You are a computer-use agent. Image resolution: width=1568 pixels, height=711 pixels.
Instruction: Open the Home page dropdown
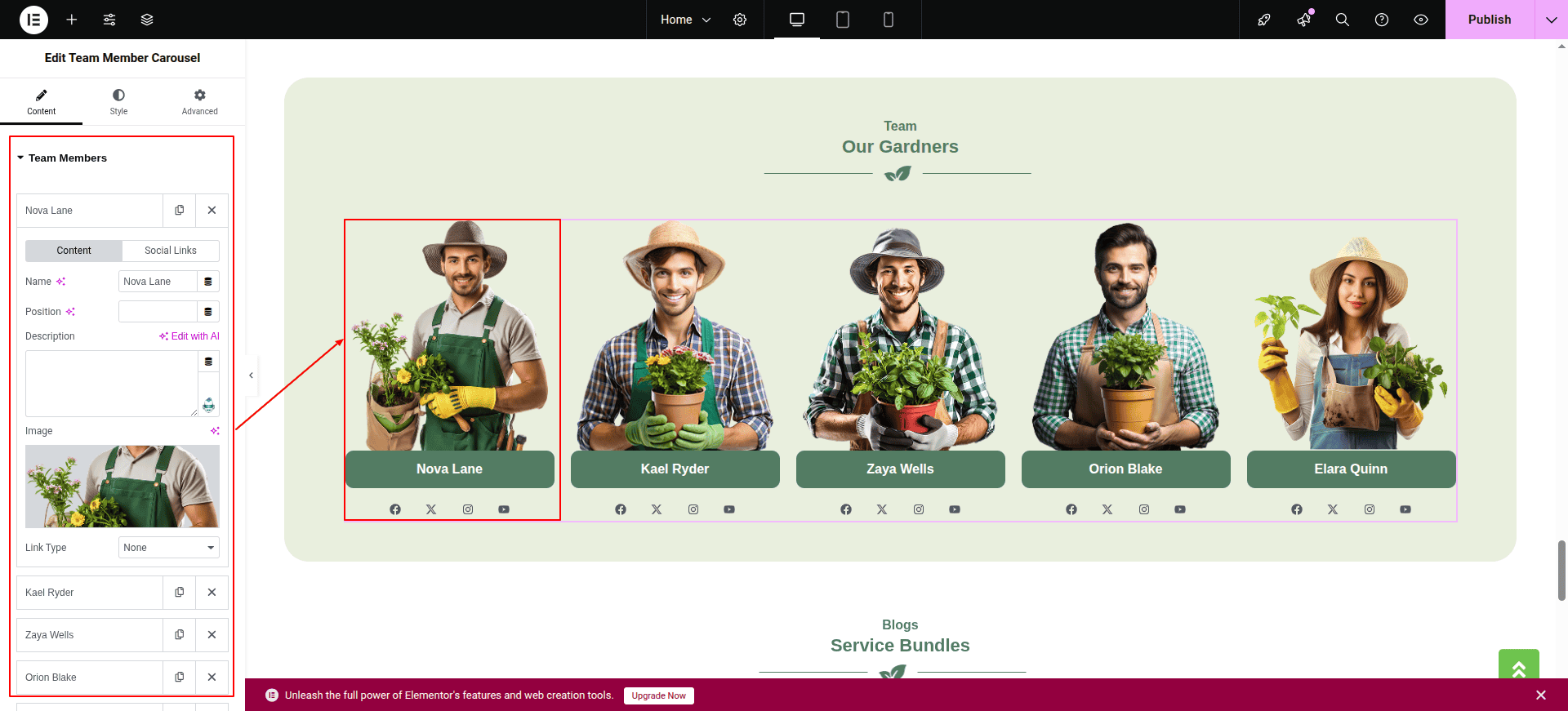coord(686,20)
